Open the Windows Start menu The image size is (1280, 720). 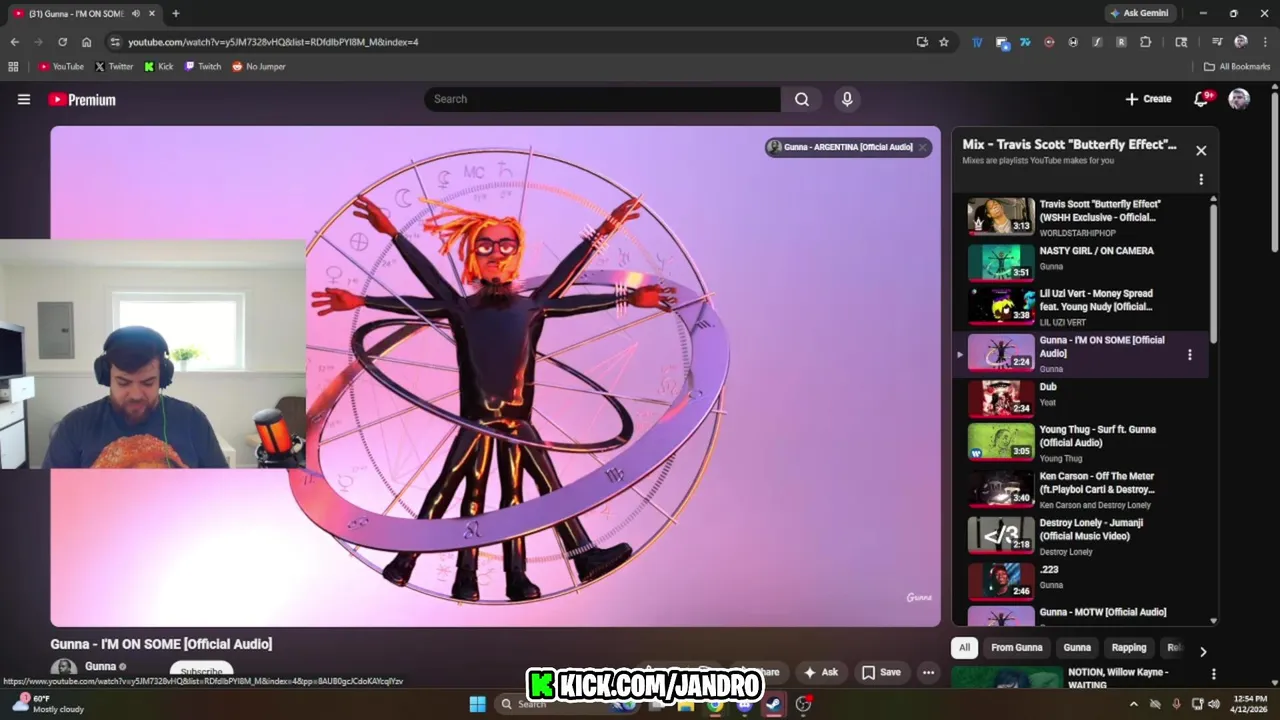477,704
